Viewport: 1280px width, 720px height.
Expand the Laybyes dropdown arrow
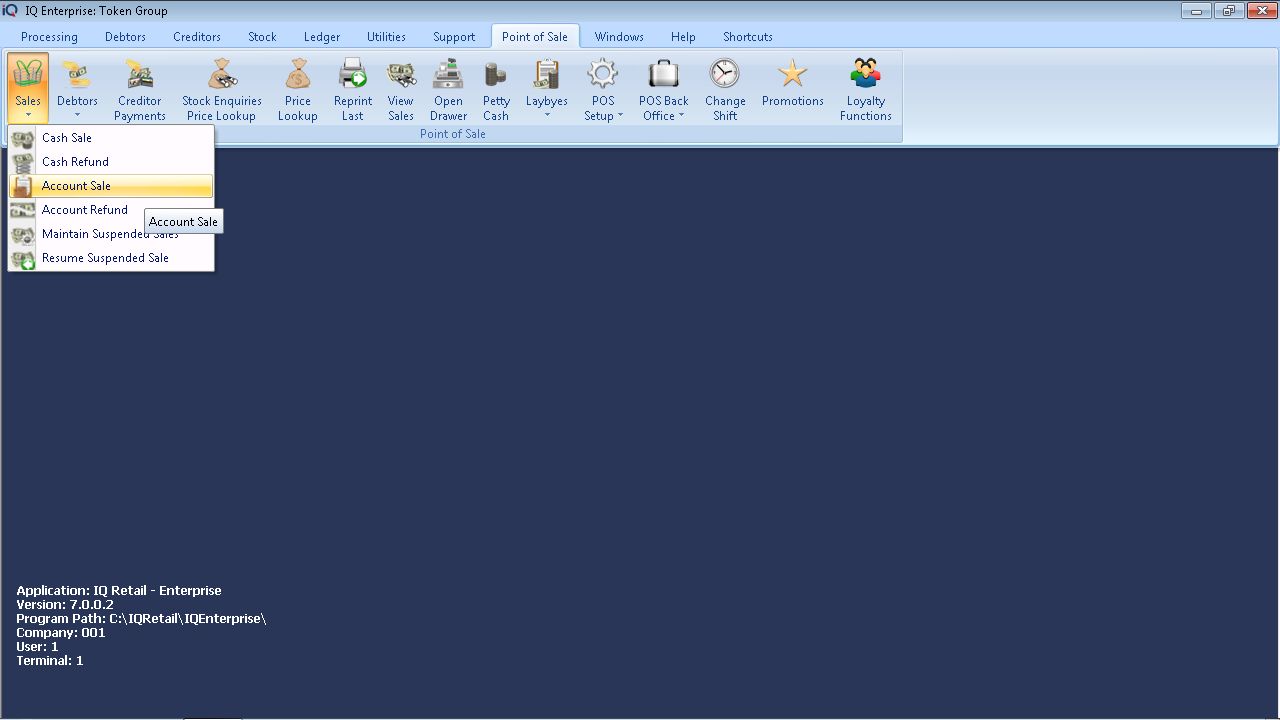[547, 115]
